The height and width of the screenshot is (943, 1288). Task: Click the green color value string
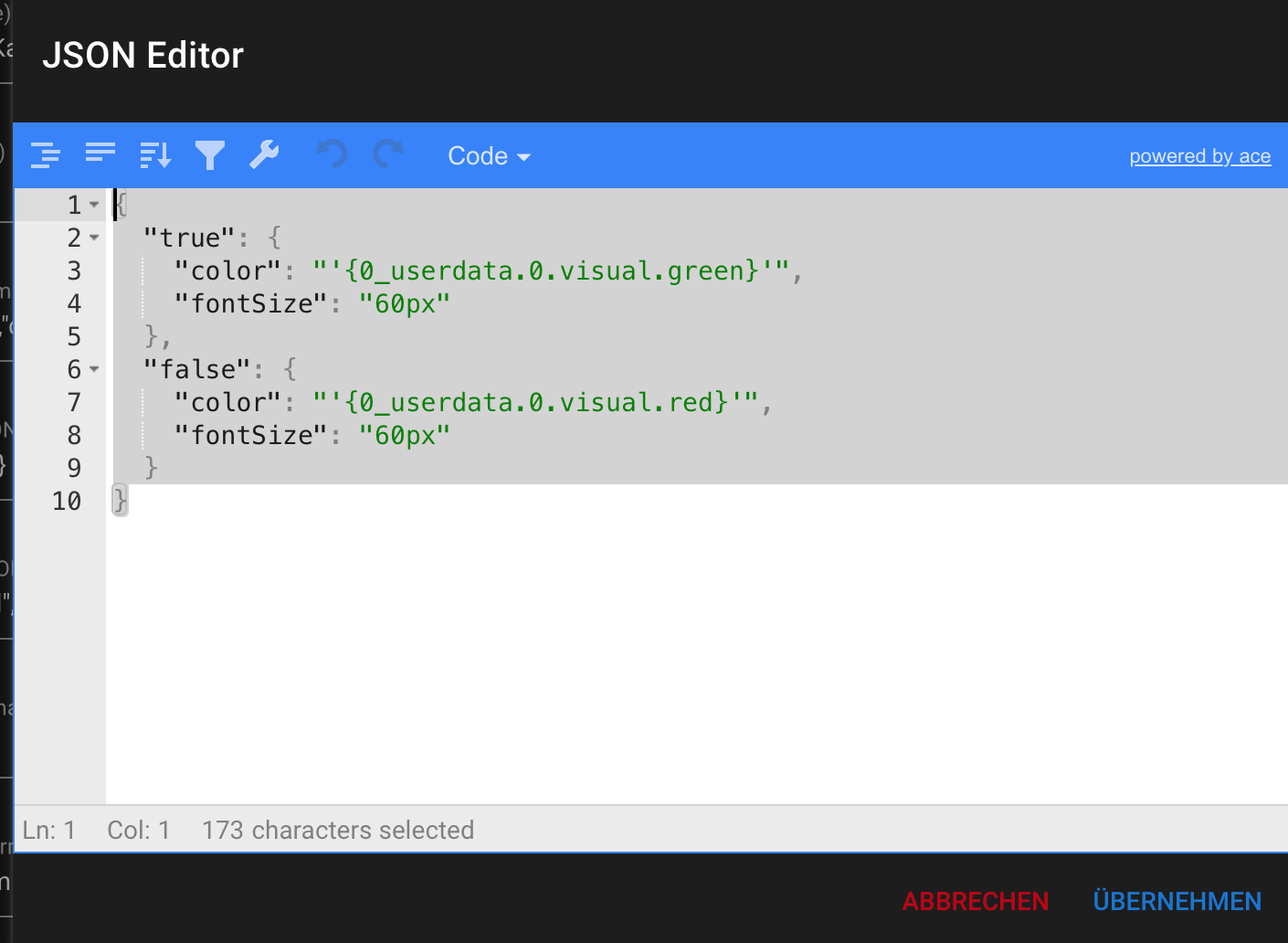[551, 270]
